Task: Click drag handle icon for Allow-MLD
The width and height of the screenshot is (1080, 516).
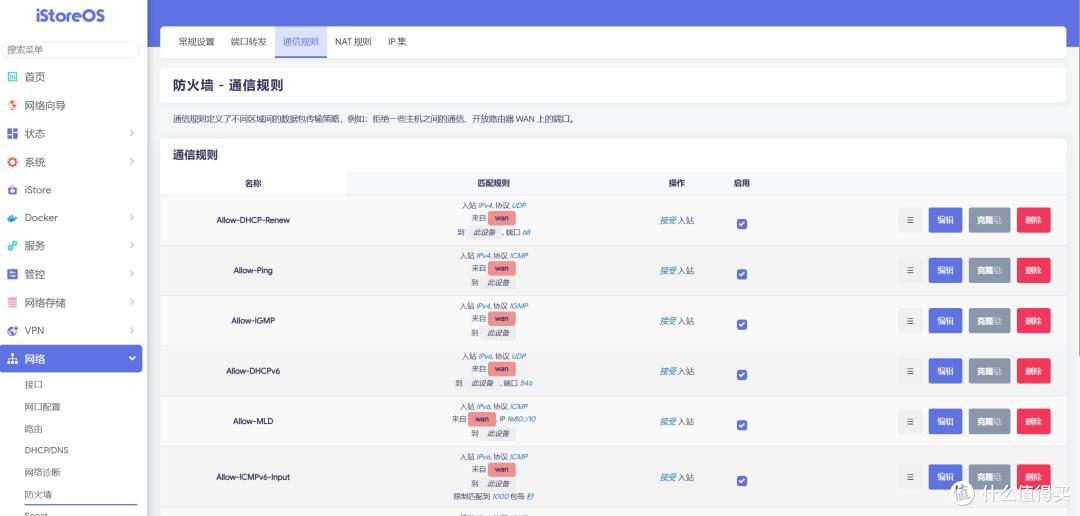Action: (910, 422)
